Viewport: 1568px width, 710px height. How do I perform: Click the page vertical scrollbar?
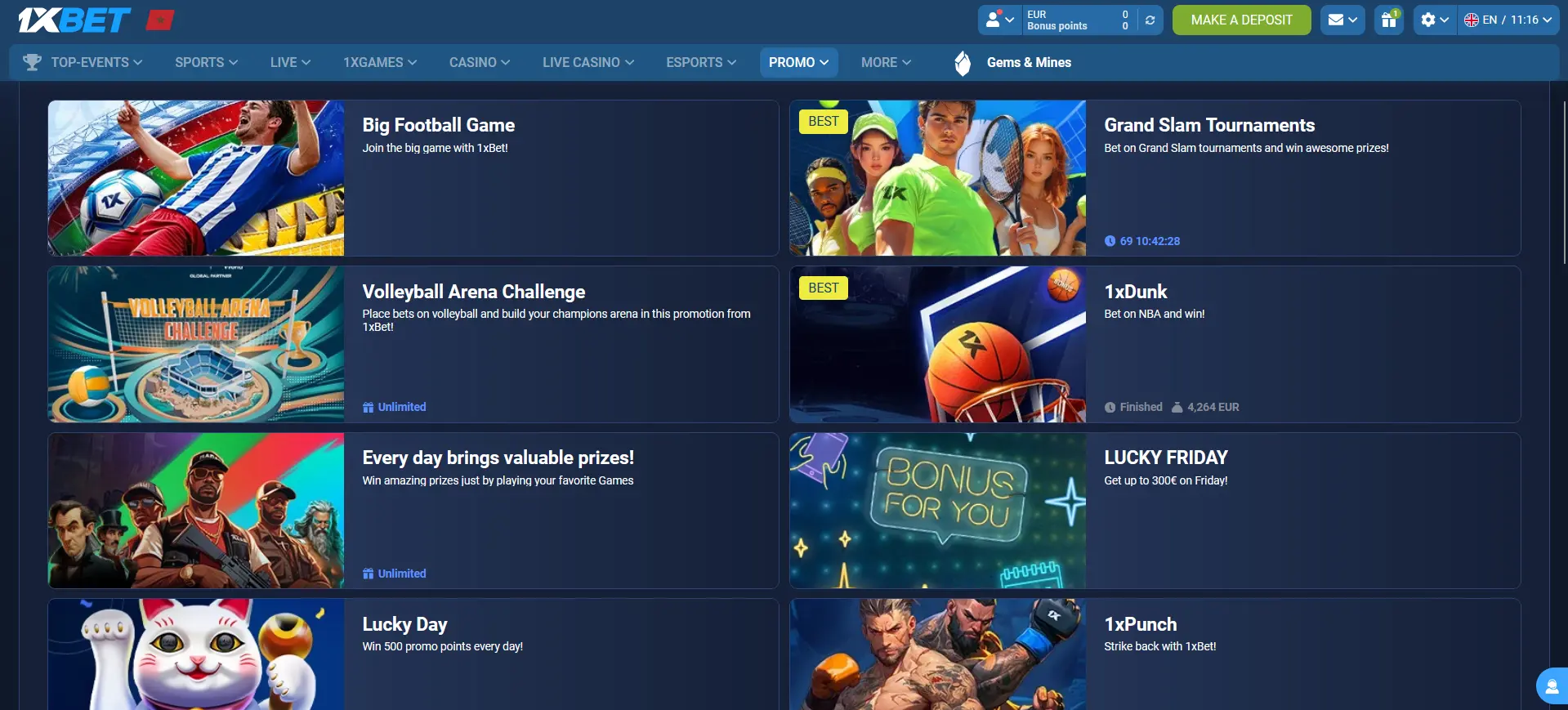point(1564,183)
